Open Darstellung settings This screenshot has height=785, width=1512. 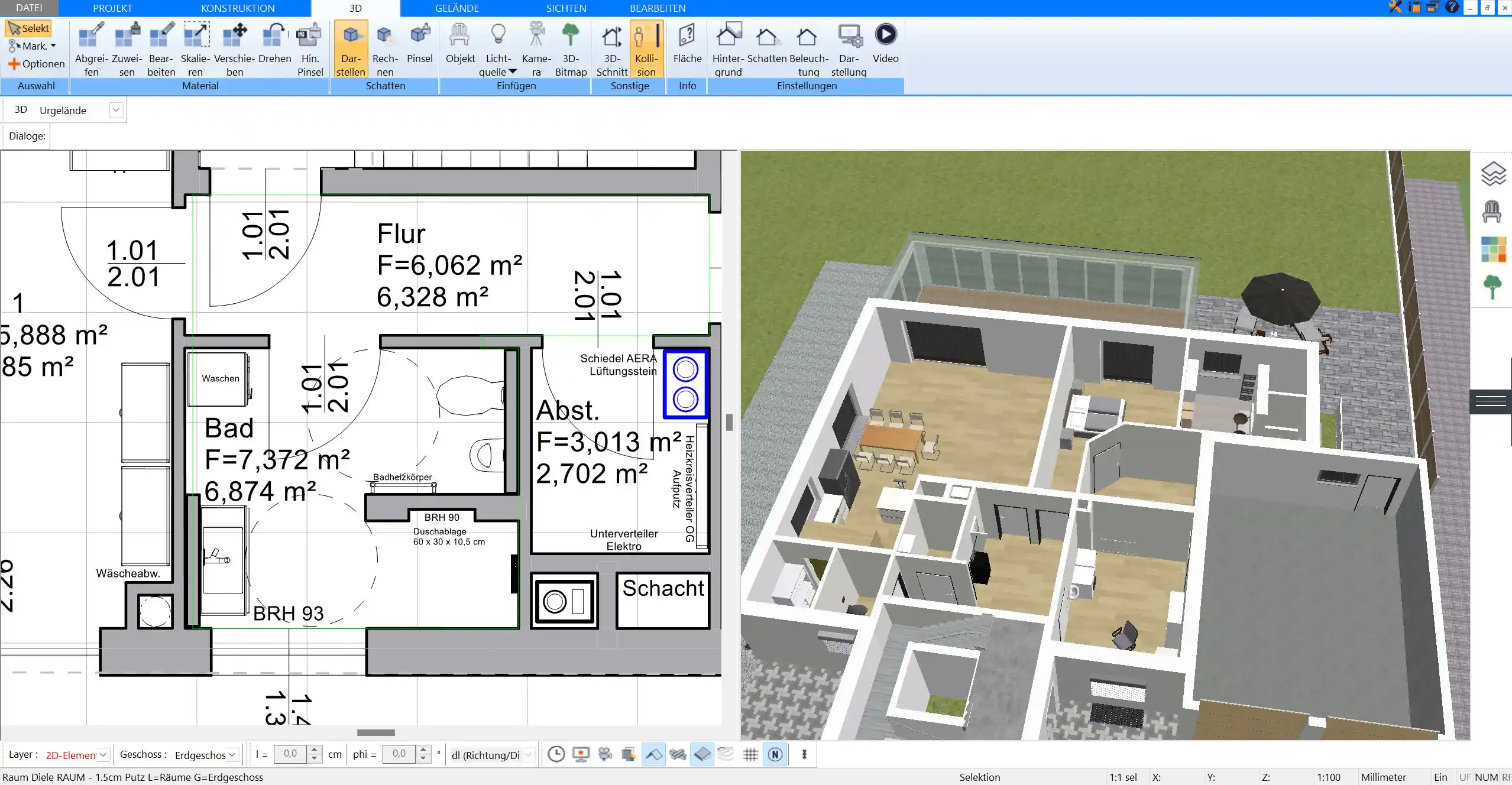point(849,49)
